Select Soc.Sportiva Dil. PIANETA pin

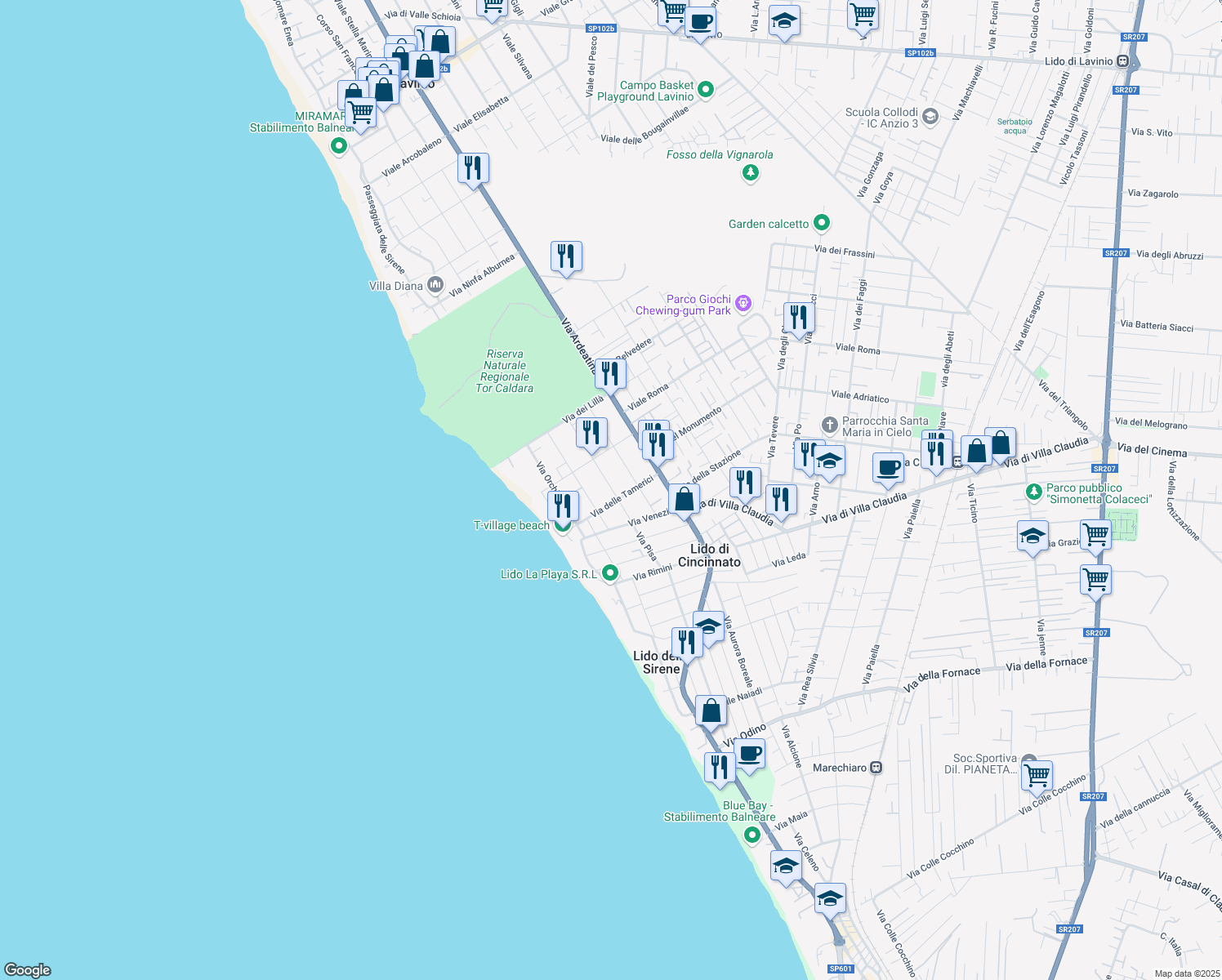pos(1028,760)
